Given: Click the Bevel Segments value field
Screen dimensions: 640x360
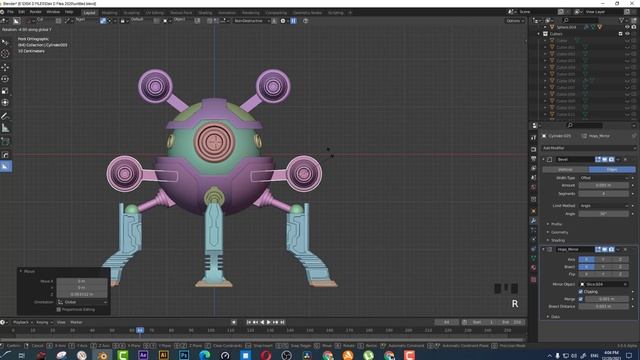Looking at the screenshot, I should pyautogui.click(x=604, y=193).
